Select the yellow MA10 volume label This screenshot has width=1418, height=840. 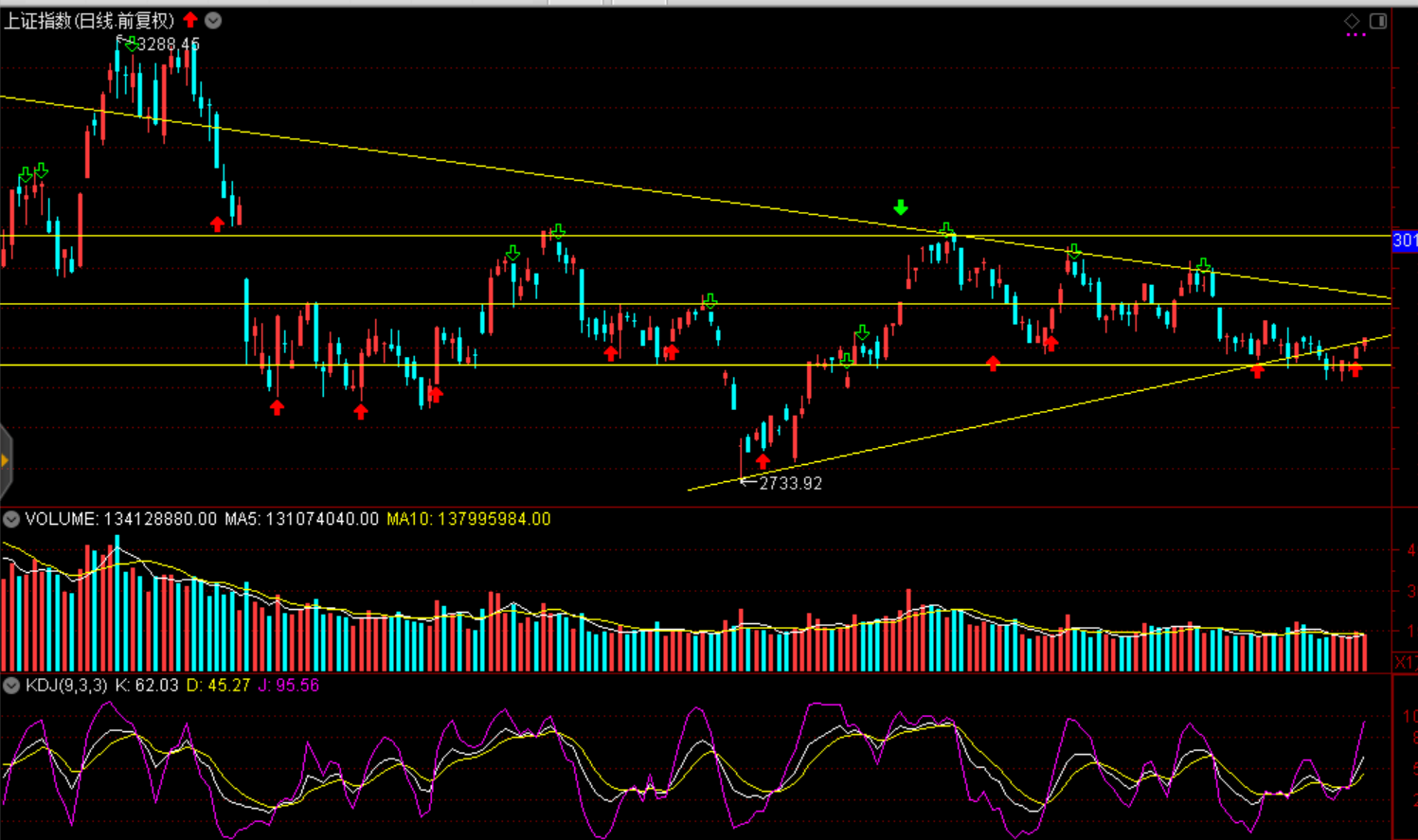tap(468, 520)
